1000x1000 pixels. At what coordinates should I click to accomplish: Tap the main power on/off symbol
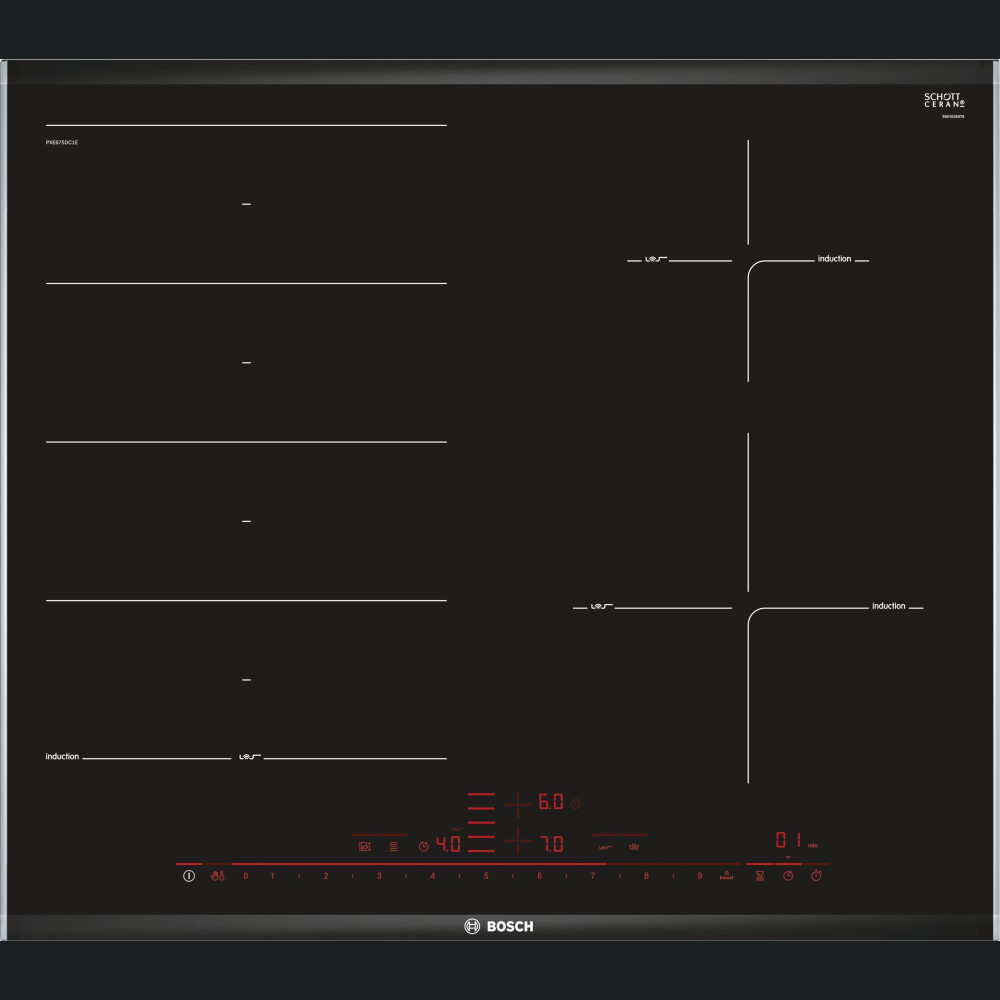click(189, 876)
